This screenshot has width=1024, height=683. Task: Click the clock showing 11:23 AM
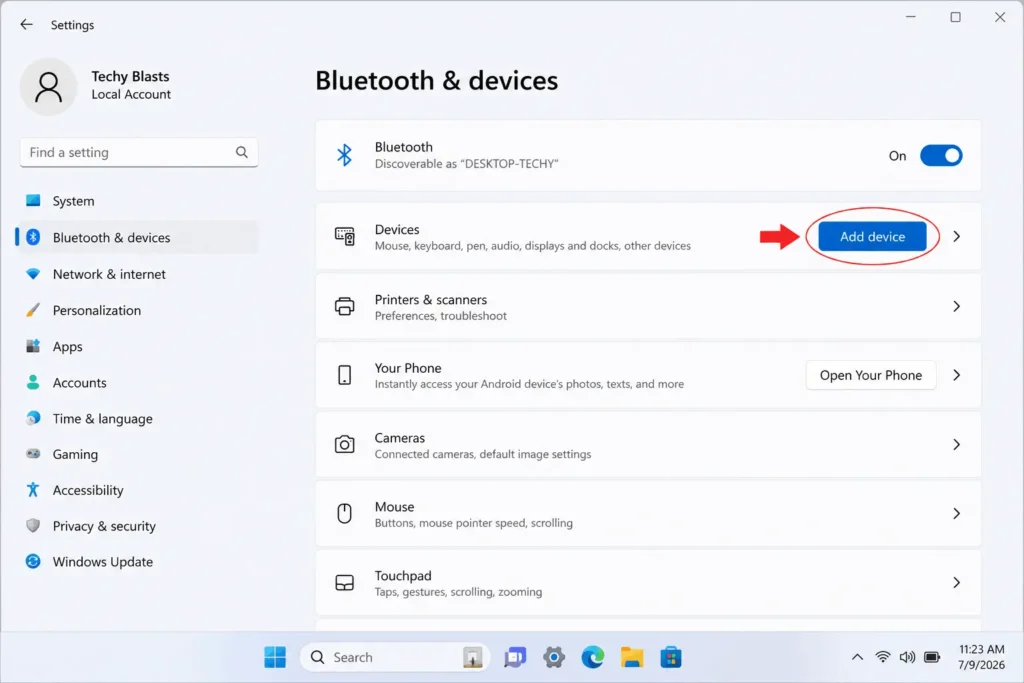(x=982, y=650)
